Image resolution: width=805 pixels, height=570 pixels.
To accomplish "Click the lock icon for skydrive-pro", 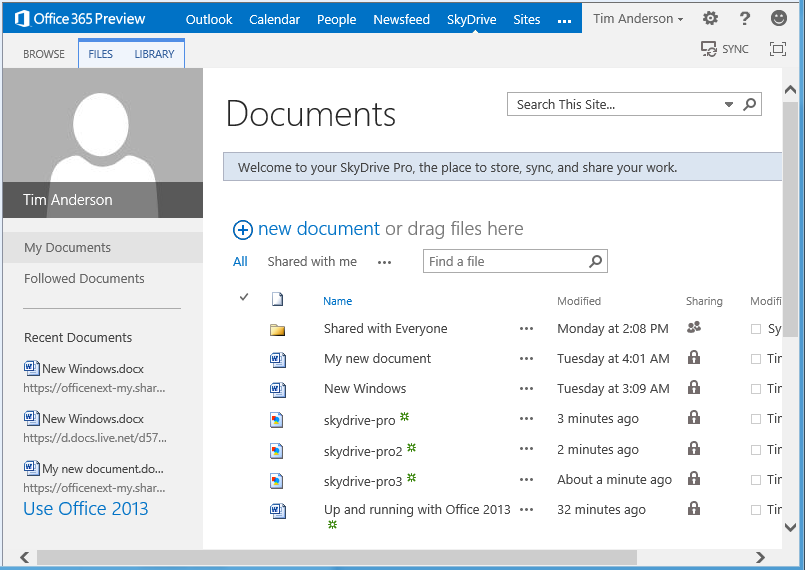I will click(694, 417).
